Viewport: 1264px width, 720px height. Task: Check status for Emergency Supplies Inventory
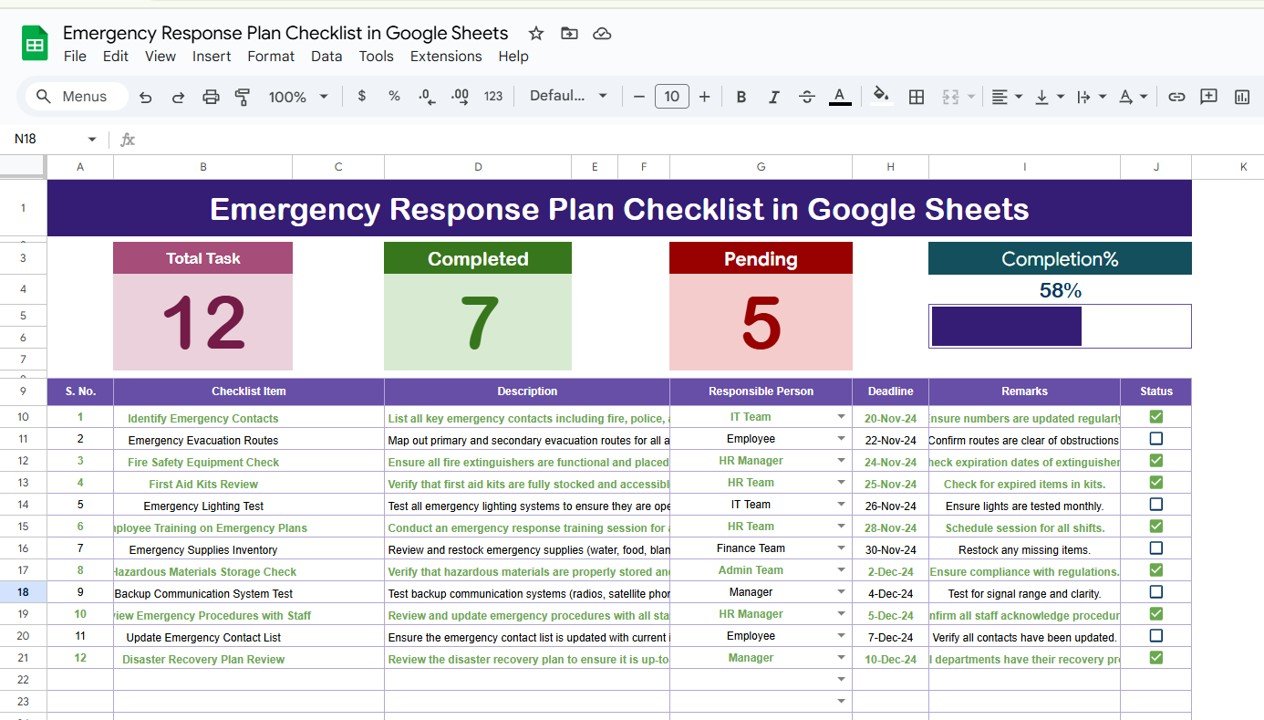(x=1156, y=548)
